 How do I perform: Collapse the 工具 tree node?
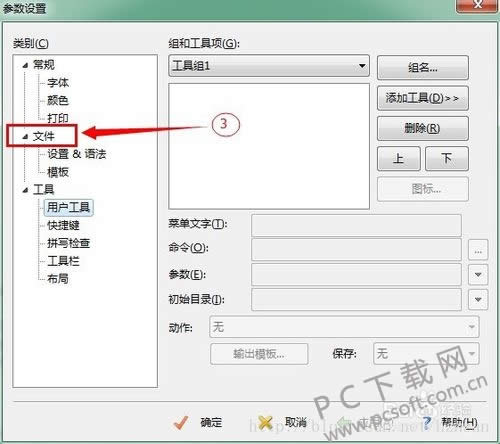(x=25, y=190)
